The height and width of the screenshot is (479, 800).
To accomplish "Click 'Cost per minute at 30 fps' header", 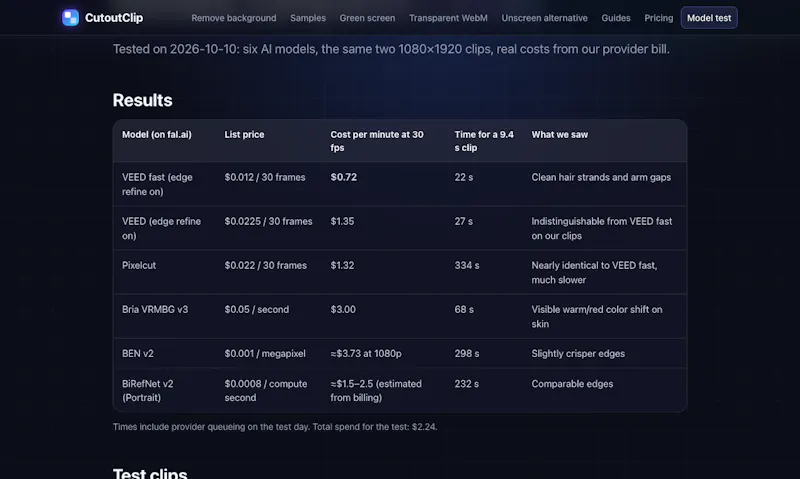I will pyautogui.click(x=377, y=141).
